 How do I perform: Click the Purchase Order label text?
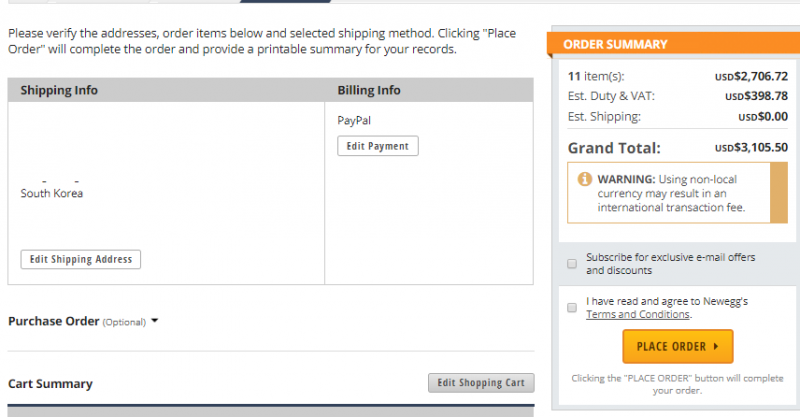tap(54, 321)
